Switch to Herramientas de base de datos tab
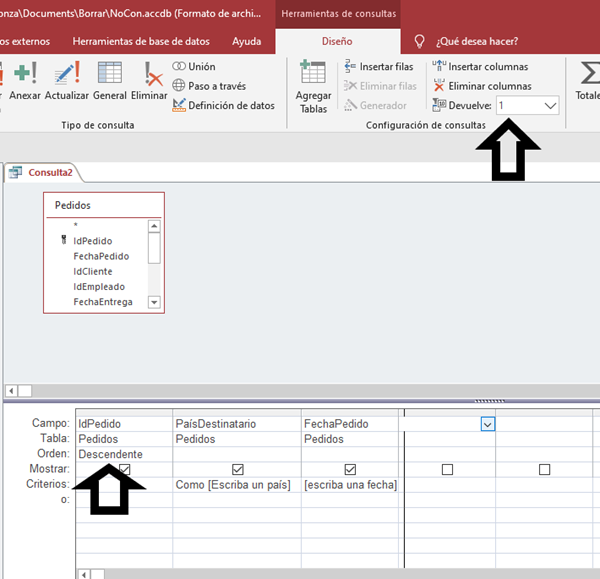This screenshot has width=600, height=579. pos(139,42)
